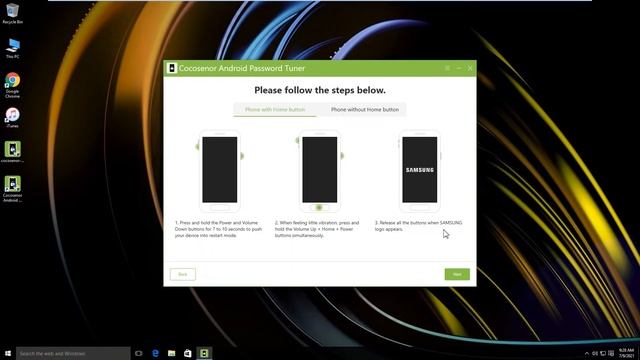640x360 pixels.
Task: Click step 3 release buttons instruction text
Action: click(418, 226)
